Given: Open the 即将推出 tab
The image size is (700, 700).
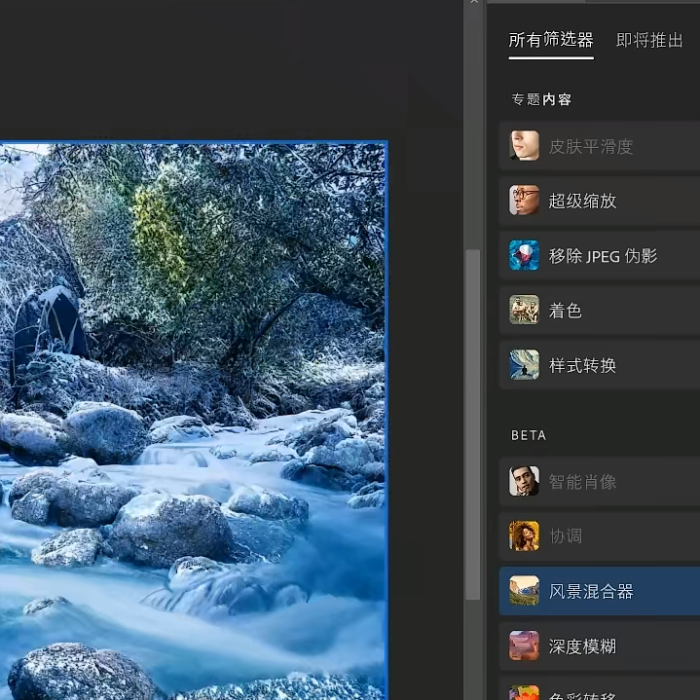Looking at the screenshot, I should pos(649,40).
